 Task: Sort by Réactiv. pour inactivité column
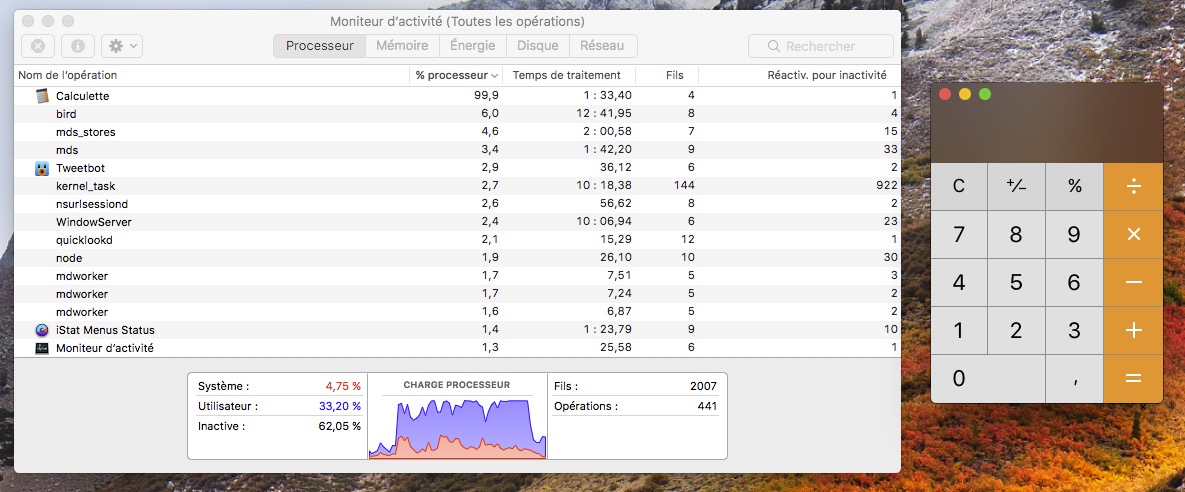(x=799, y=76)
